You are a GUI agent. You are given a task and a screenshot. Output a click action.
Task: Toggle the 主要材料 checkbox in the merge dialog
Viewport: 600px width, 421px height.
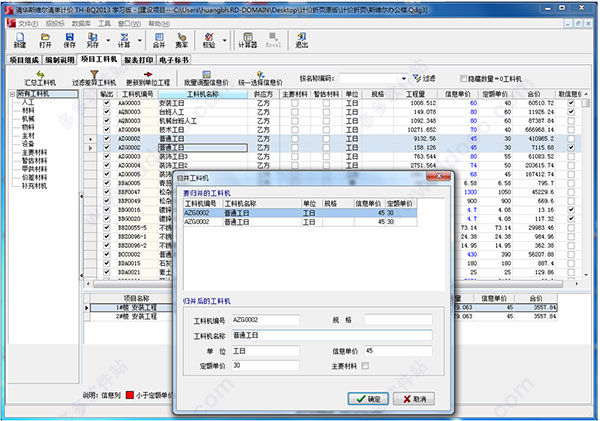pos(365,366)
